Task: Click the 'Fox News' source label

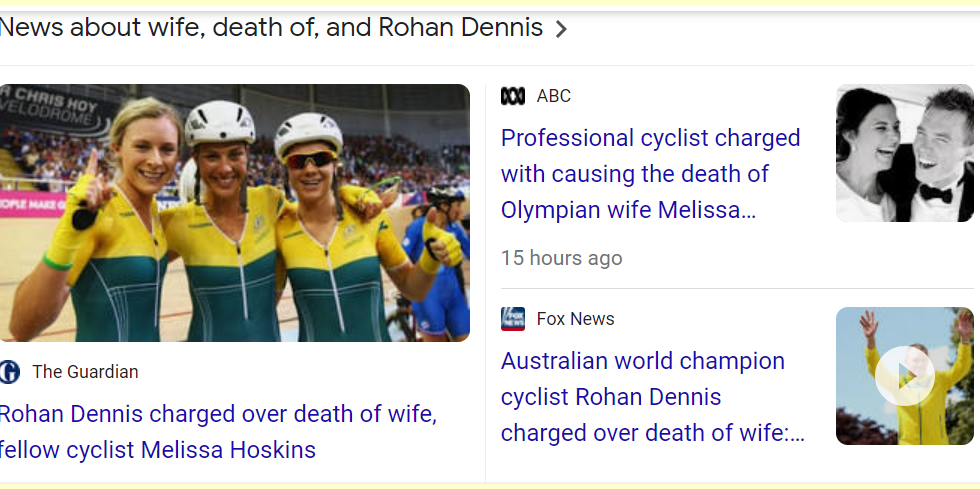Action: [x=575, y=319]
